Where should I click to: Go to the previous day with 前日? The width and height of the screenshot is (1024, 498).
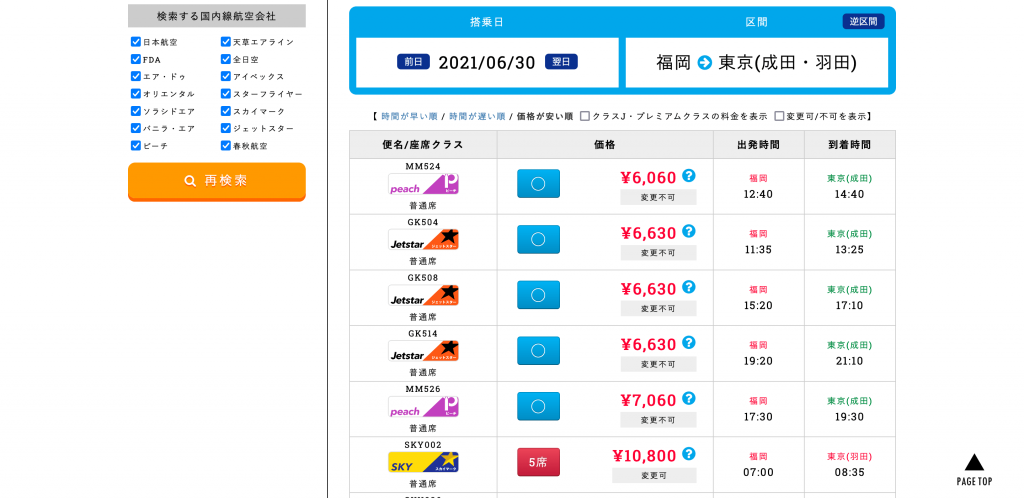[x=413, y=62]
